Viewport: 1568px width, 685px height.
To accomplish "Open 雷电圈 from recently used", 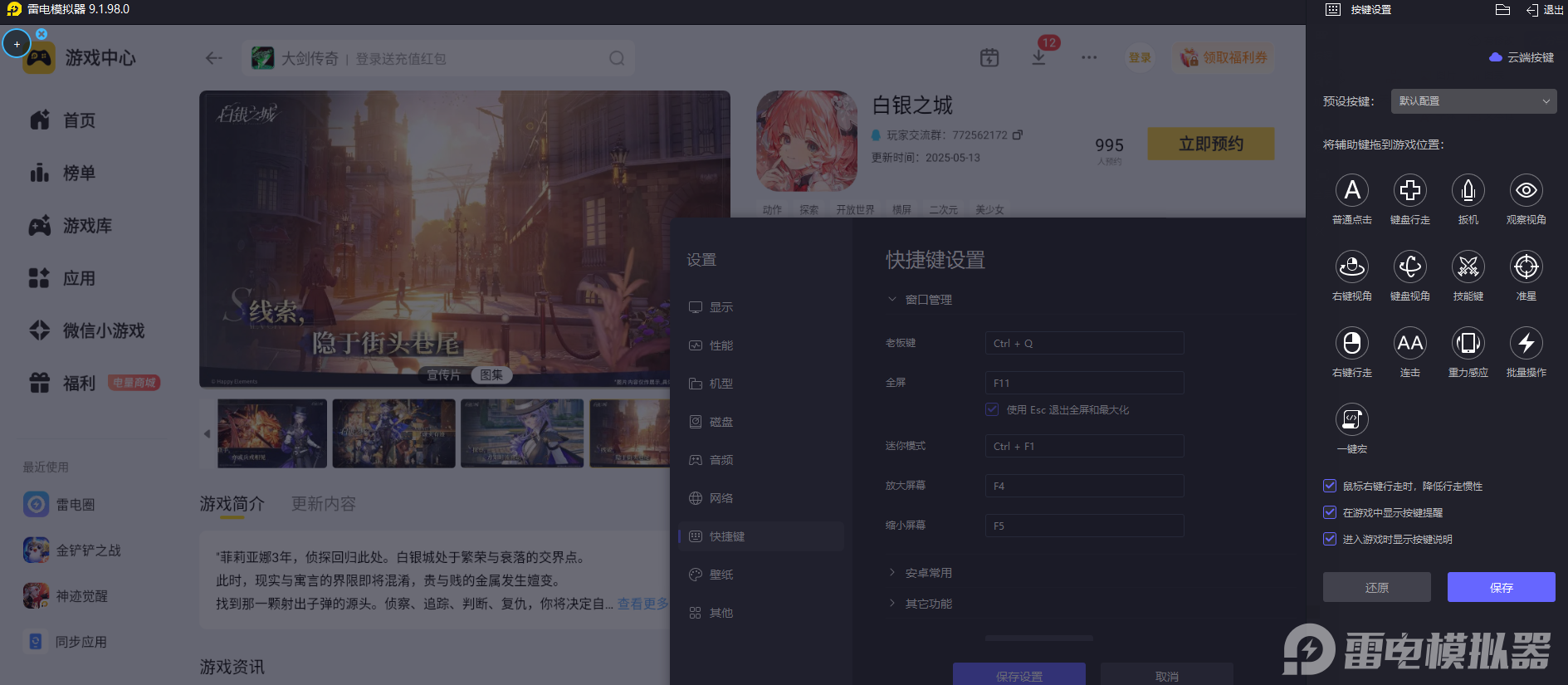I will [60, 504].
